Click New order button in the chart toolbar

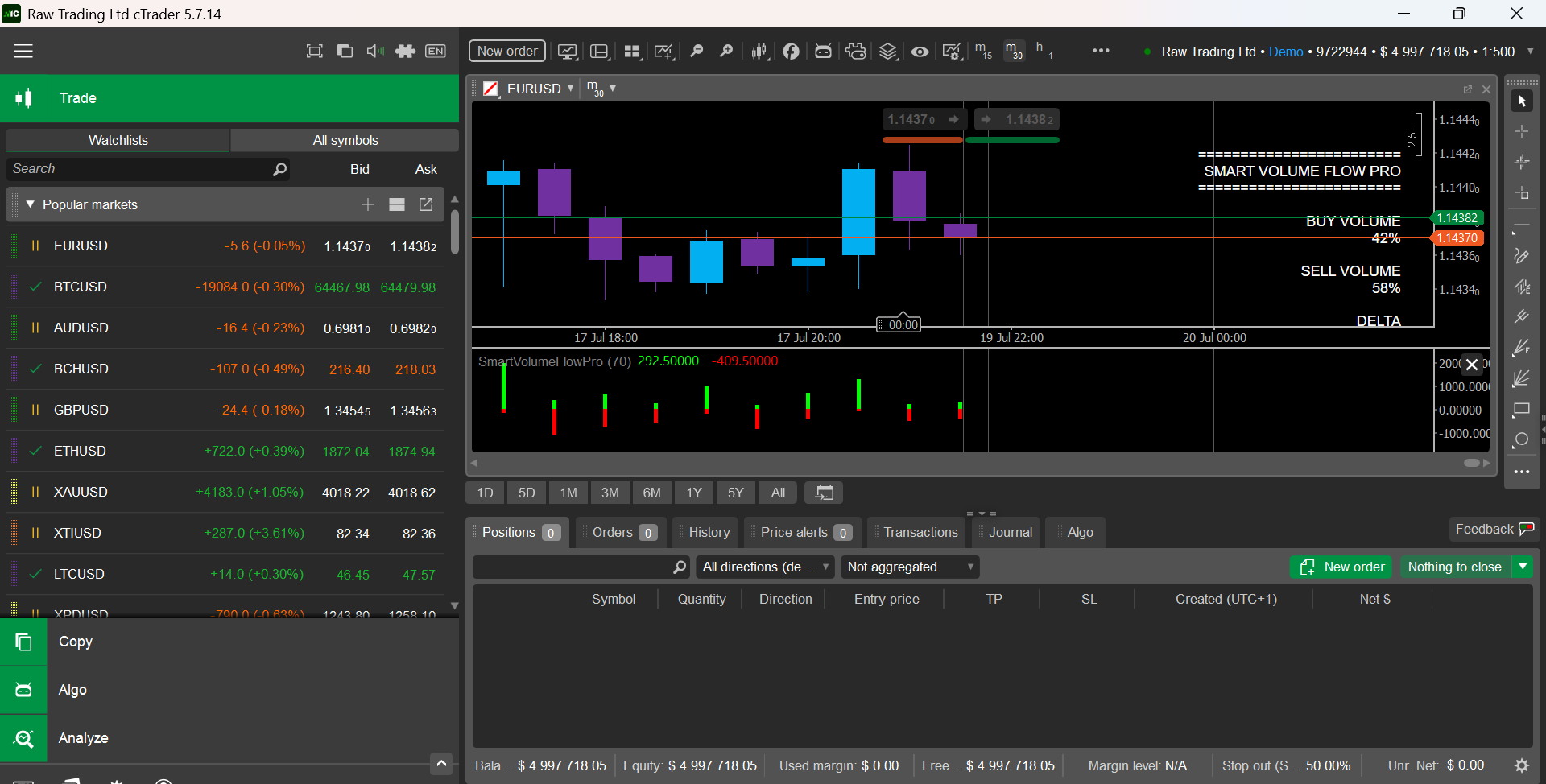tap(507, 51)
